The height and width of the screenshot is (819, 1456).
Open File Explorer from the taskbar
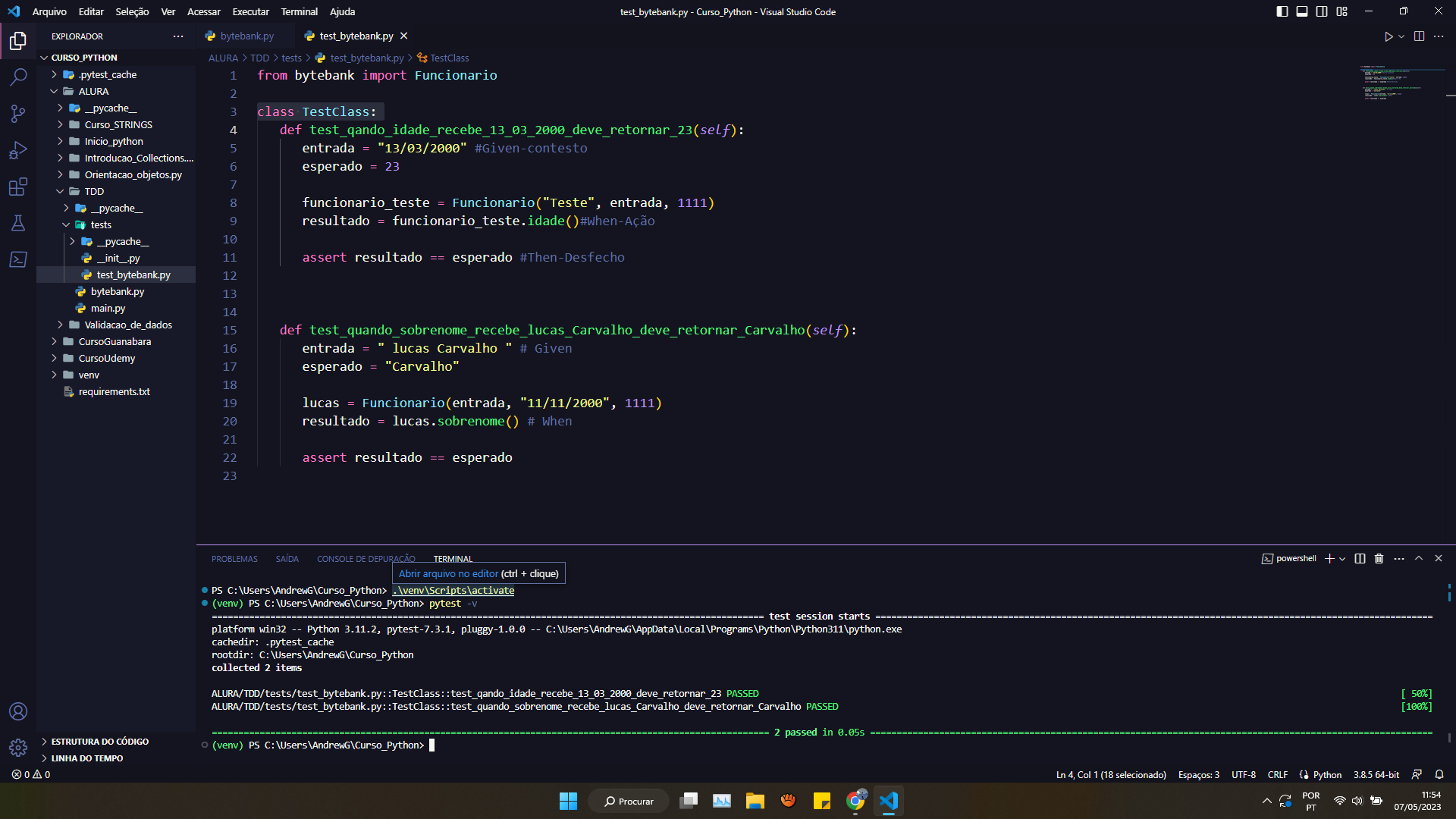pyautogui.click(x=755, y=801)
